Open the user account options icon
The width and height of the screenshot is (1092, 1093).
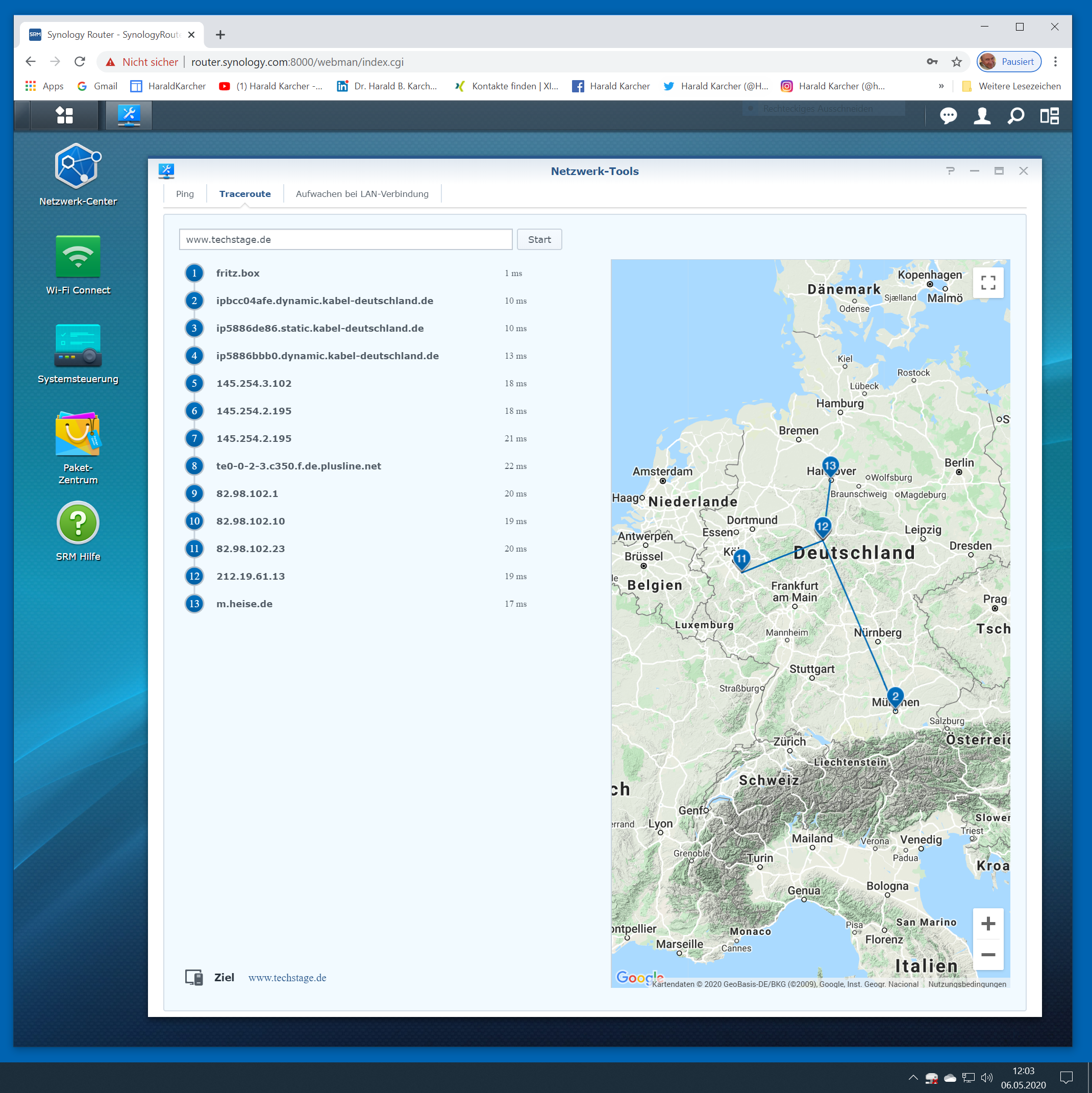pyautogui.click(x=982, y=116)
